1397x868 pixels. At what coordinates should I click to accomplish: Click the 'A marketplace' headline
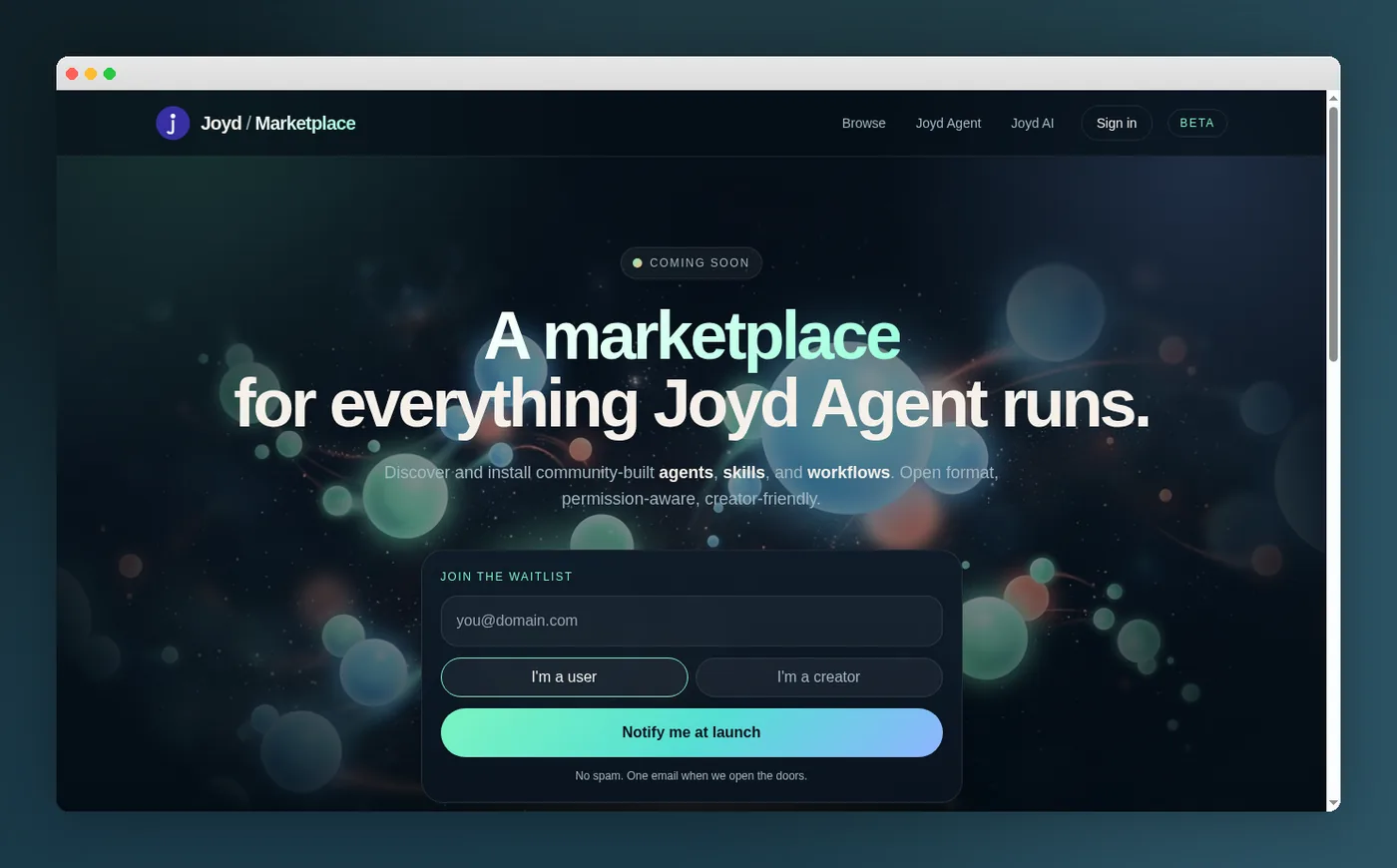pos(692,336)
